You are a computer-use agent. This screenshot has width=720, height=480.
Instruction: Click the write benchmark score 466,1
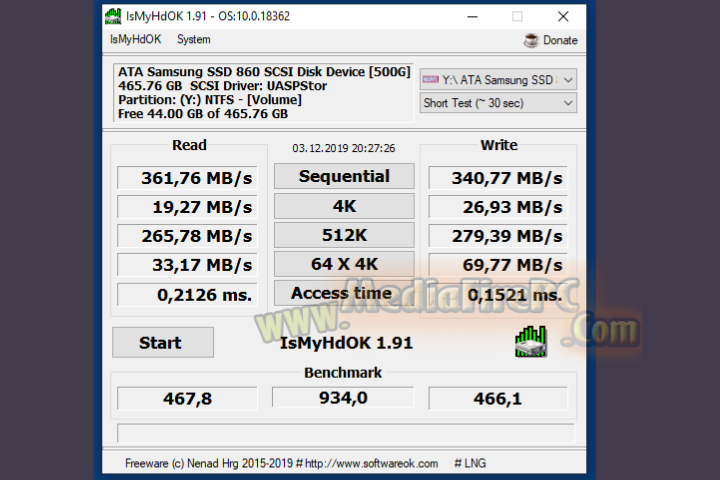point(498,398)
